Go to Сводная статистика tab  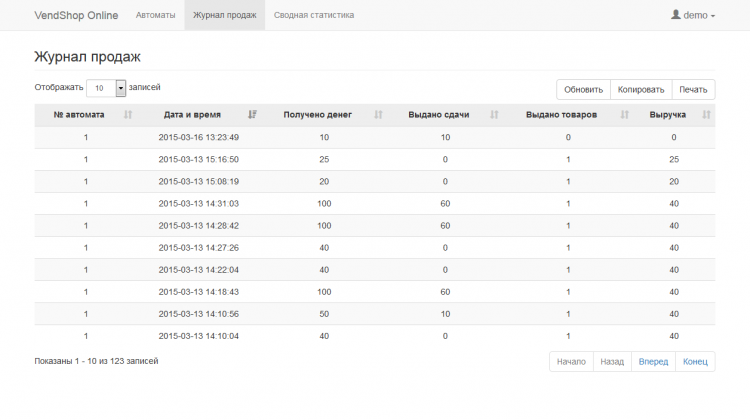tap(314, 15)
